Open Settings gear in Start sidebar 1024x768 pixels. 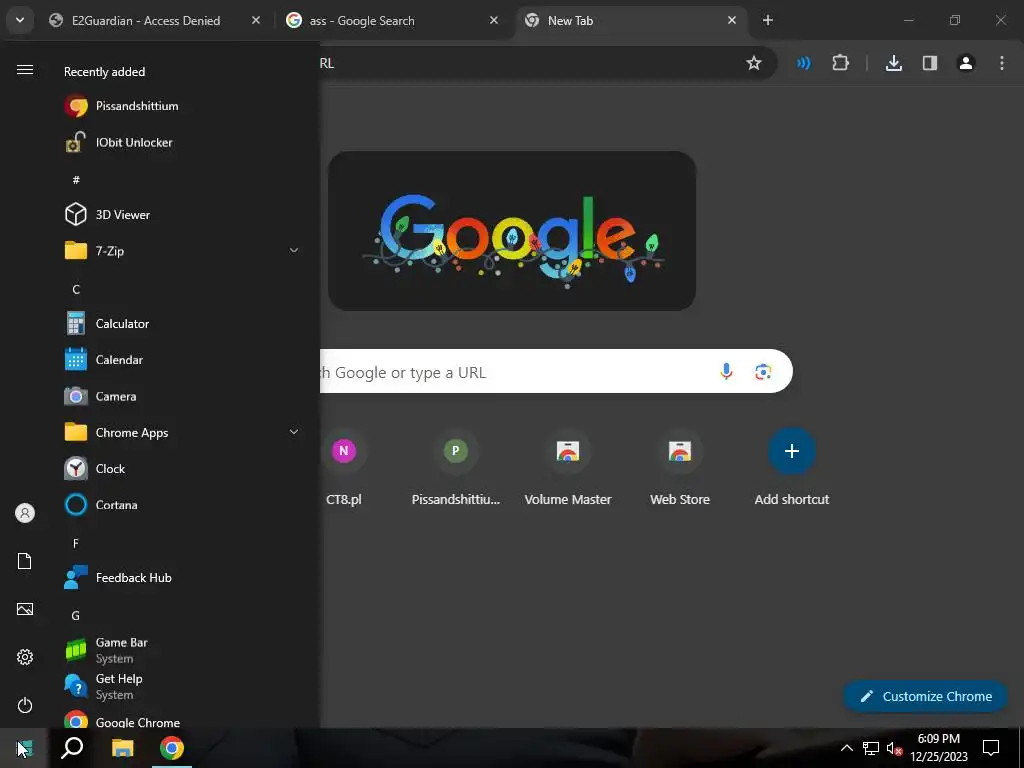click(x=25, y=657)
